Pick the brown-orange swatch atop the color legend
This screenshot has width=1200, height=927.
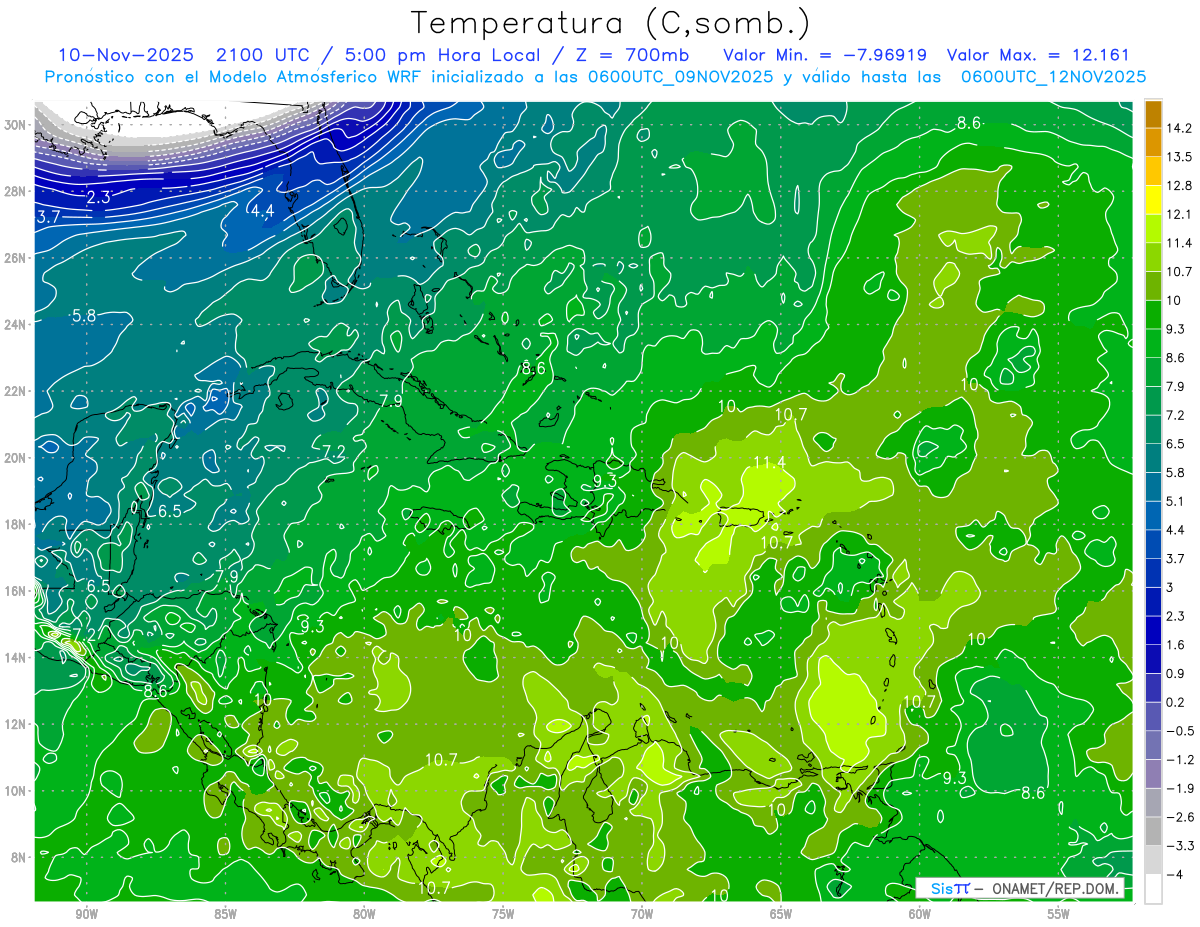point(1153,114)
